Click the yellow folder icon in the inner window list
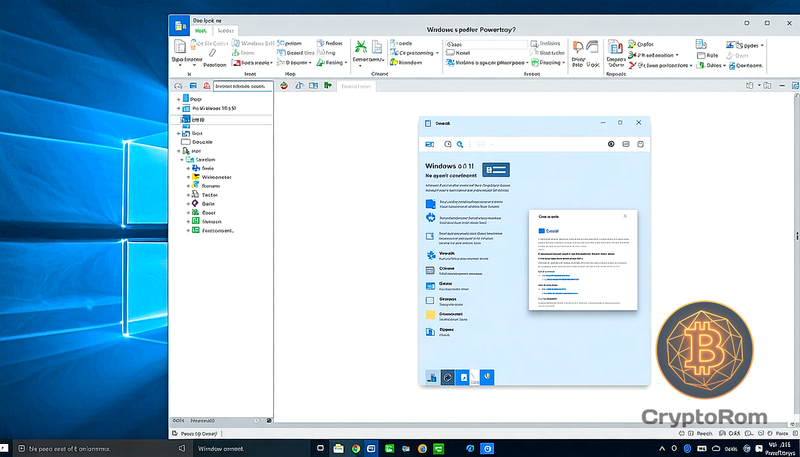The height and width of the screenshot is (457, 800). [x=430, y=315]
